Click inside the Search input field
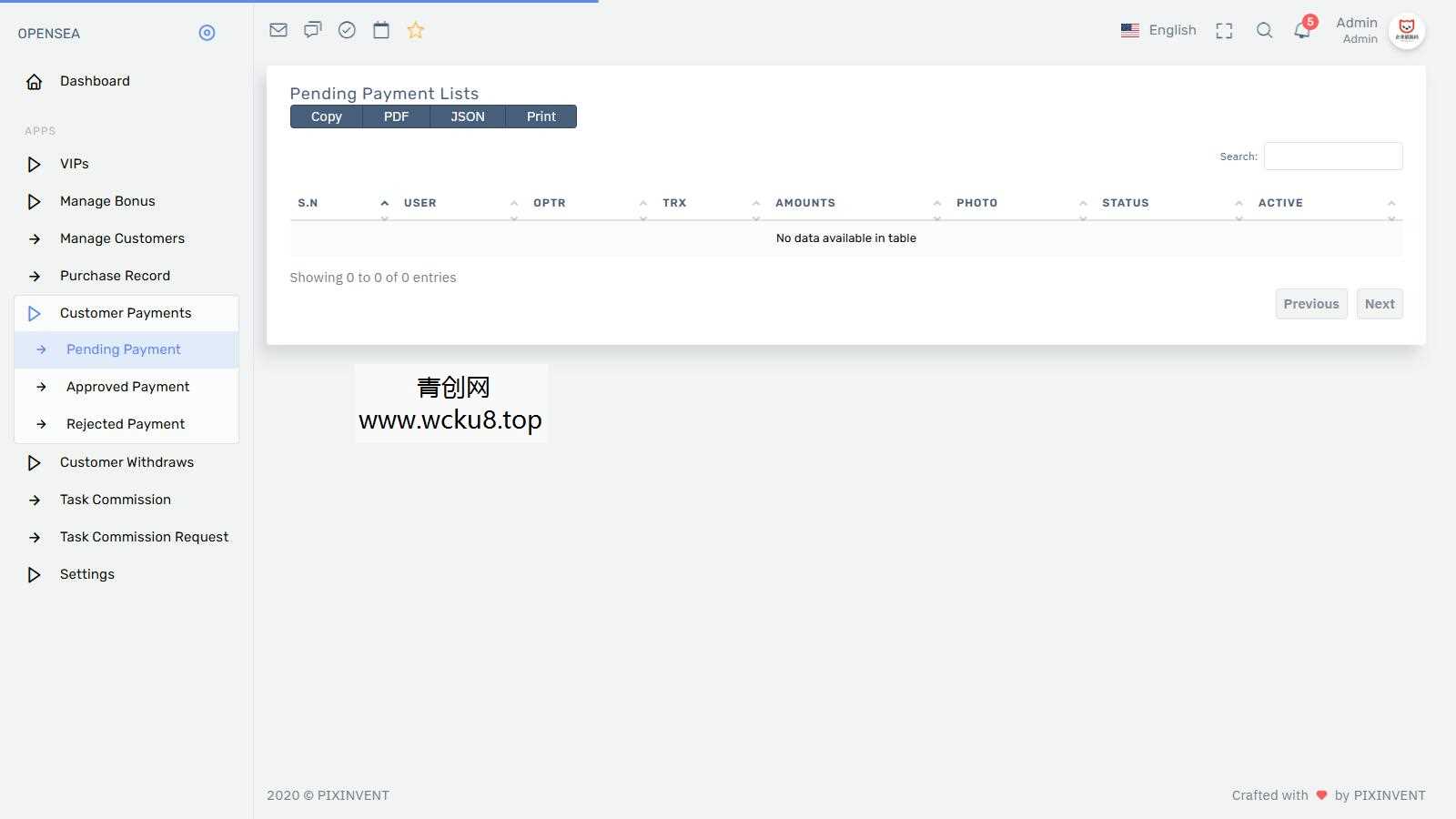This screenshot has height=819, width=1456. (1332, 156)
